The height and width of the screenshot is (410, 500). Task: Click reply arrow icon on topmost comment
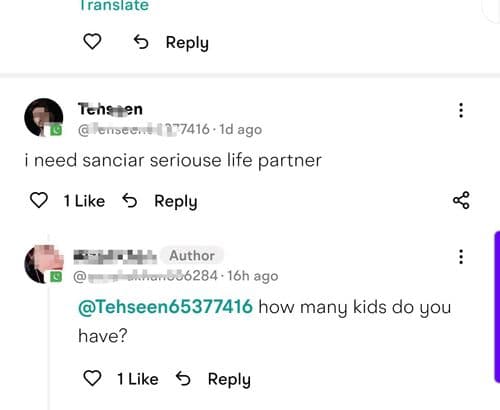click(141, 42)
